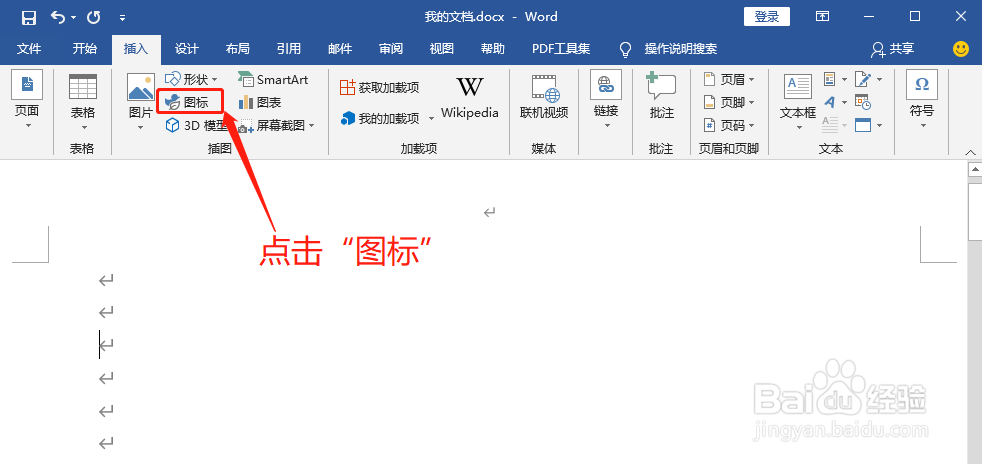Click the 登录 sign-in button
Image resolution: width=982 pixels, height=464 pixels.
pos(767,17)
